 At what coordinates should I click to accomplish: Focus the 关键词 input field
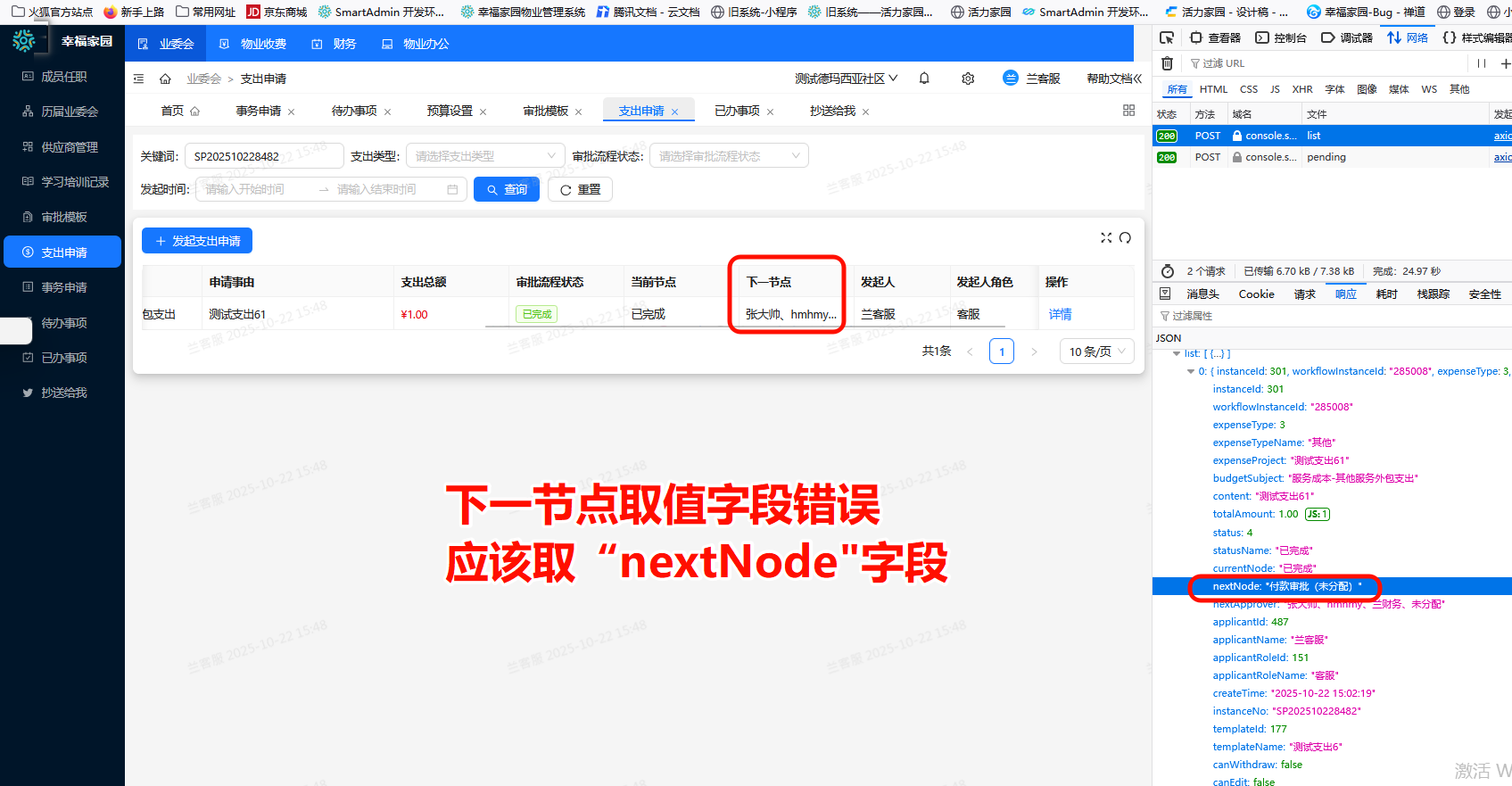[264, 156]
